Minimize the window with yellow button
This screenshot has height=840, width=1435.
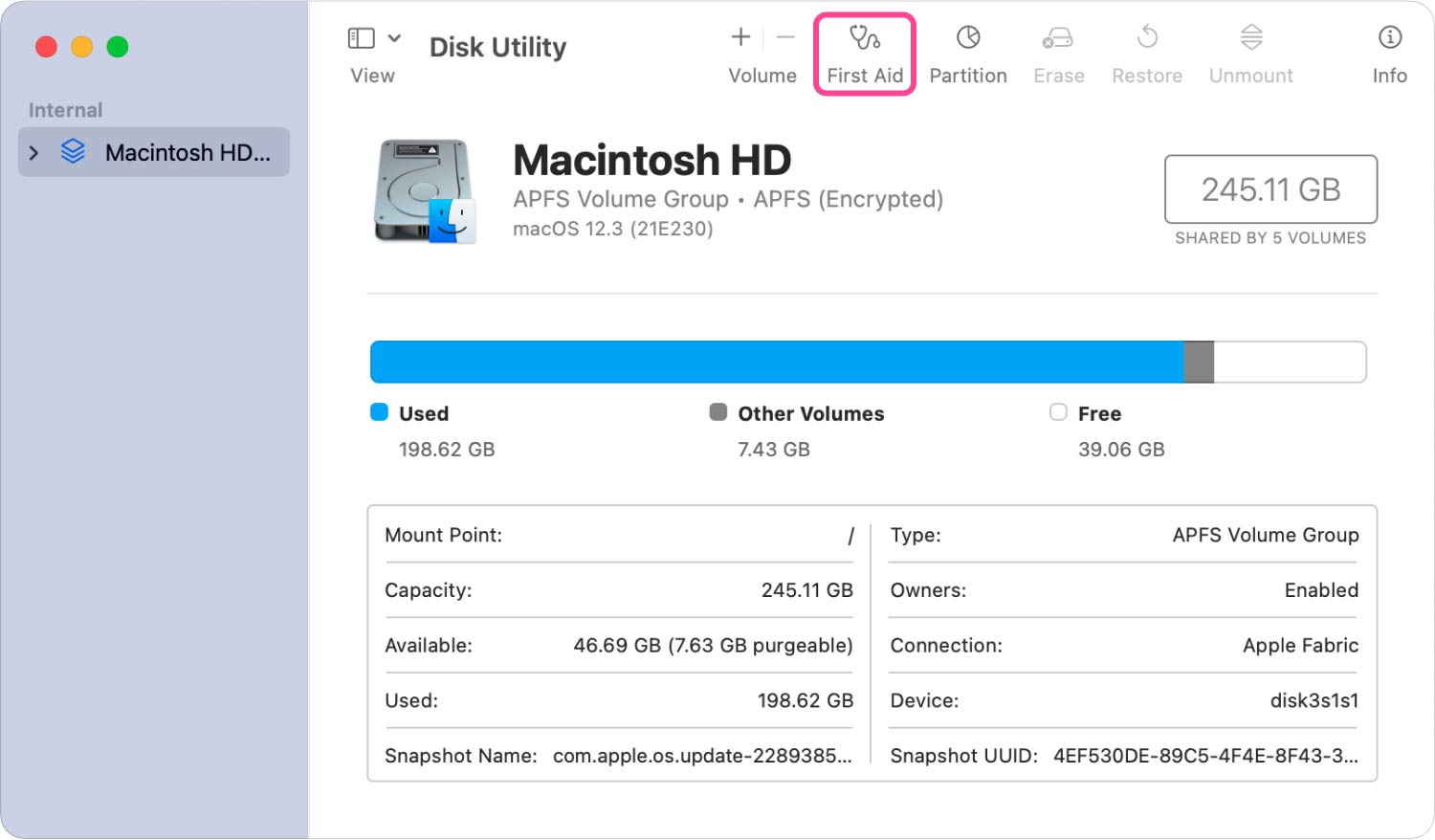click(82, 47)
